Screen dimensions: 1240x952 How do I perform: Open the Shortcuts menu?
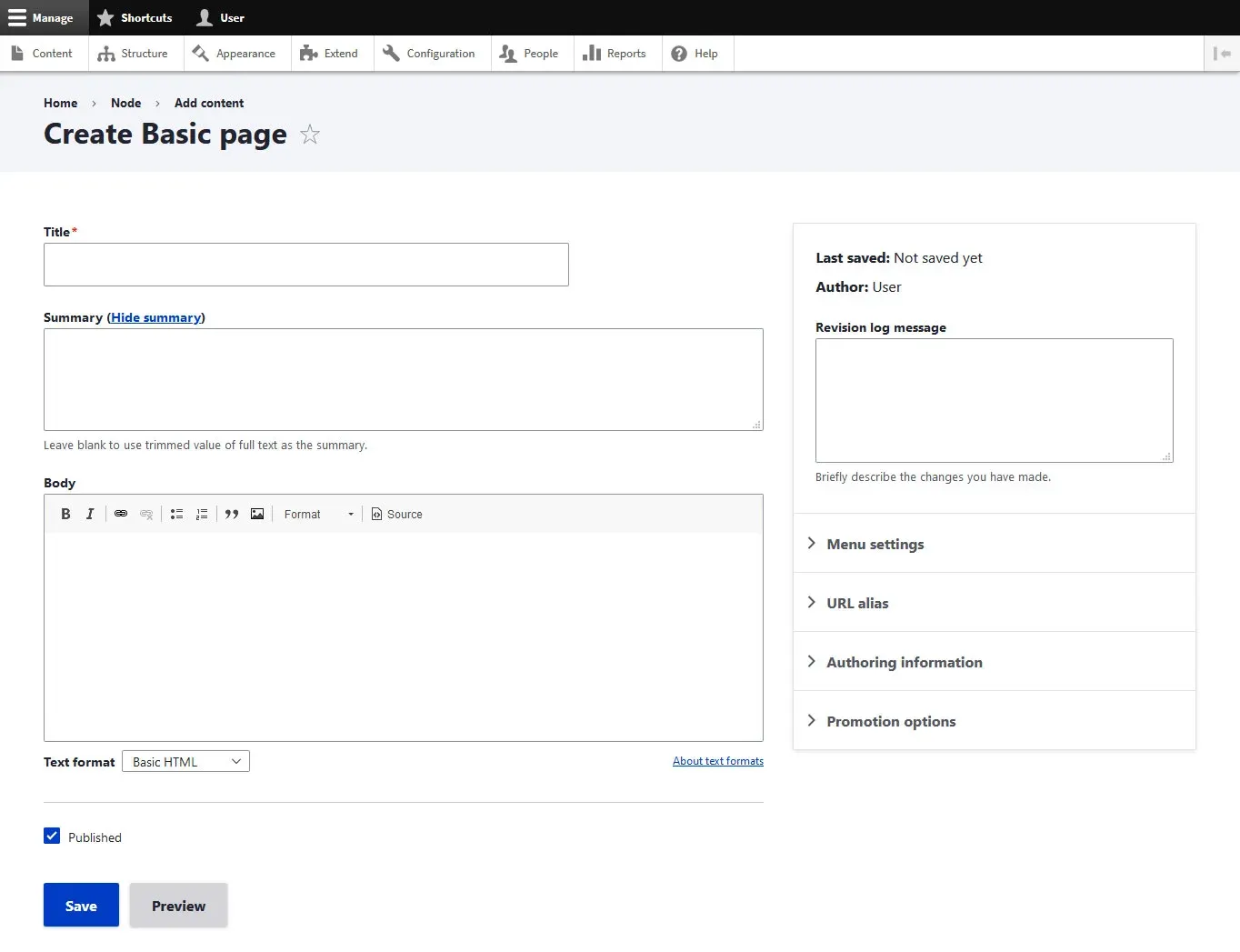tap(135, 17)
